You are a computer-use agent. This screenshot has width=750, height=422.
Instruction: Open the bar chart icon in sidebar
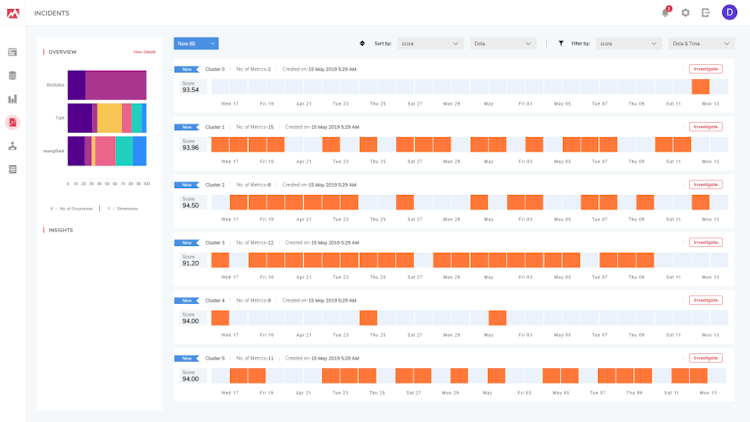pyautogui.click(x=13, y=99)
